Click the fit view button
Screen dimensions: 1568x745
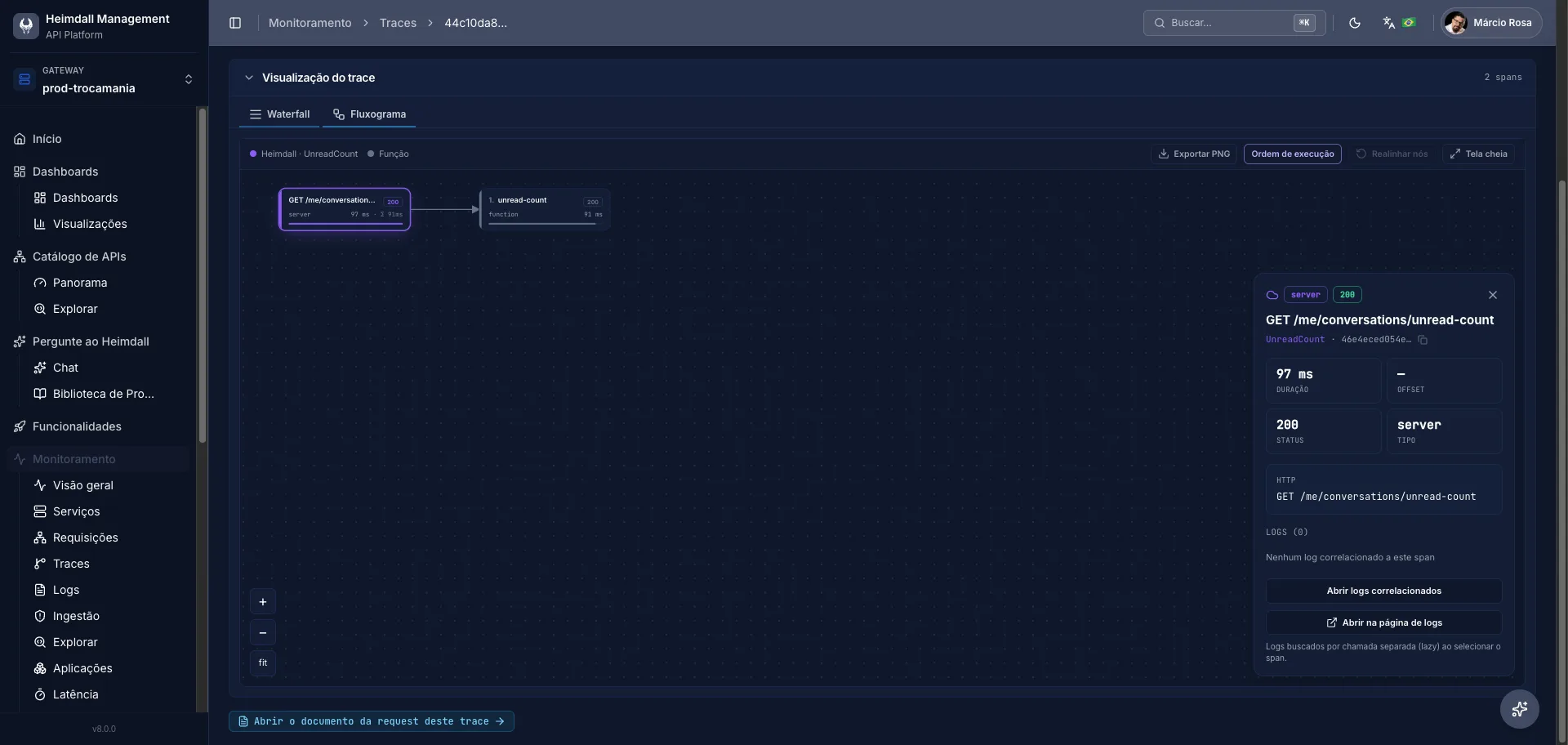point(263,662)
